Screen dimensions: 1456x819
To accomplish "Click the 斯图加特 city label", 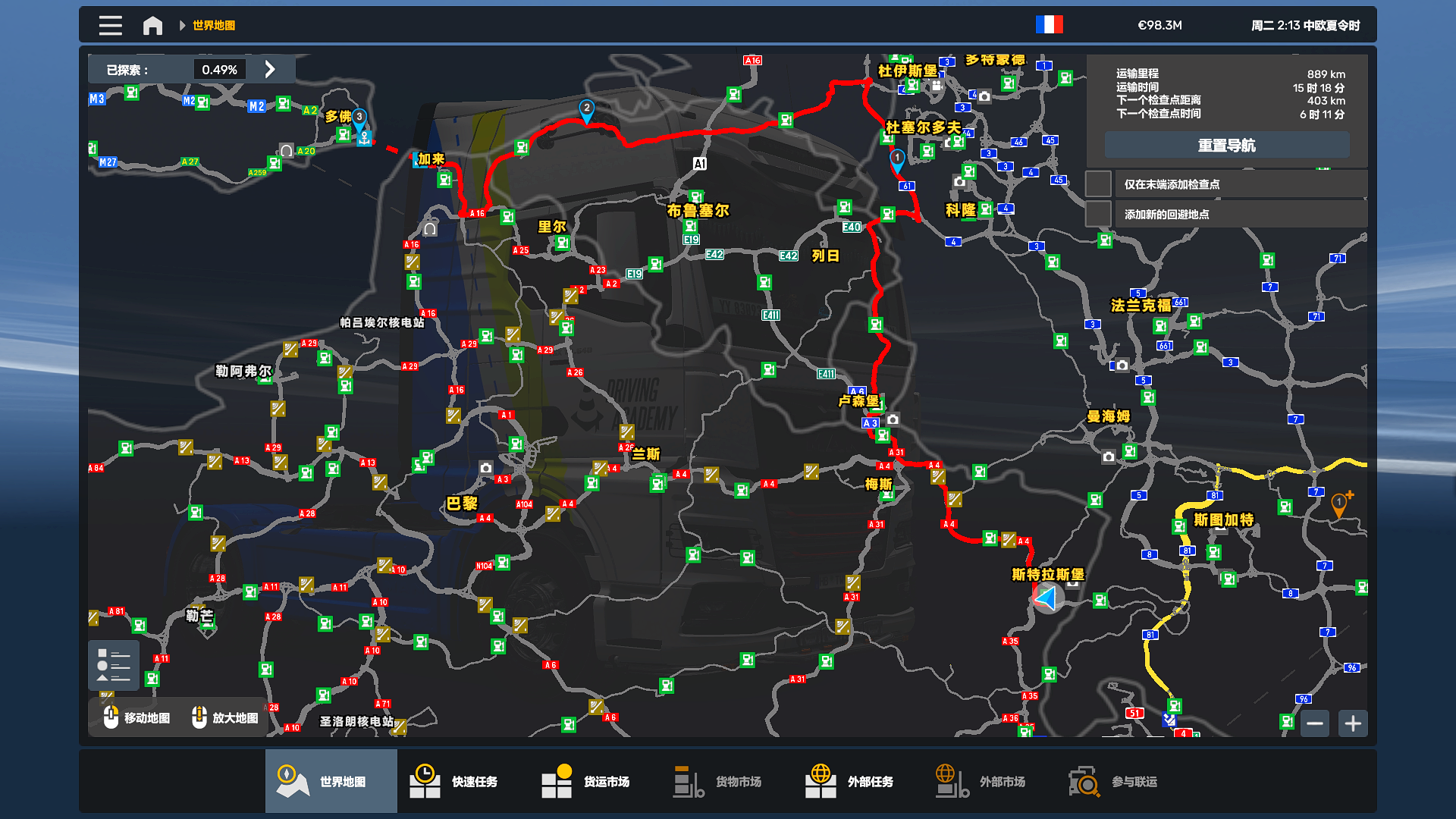I will (1224, 520).
